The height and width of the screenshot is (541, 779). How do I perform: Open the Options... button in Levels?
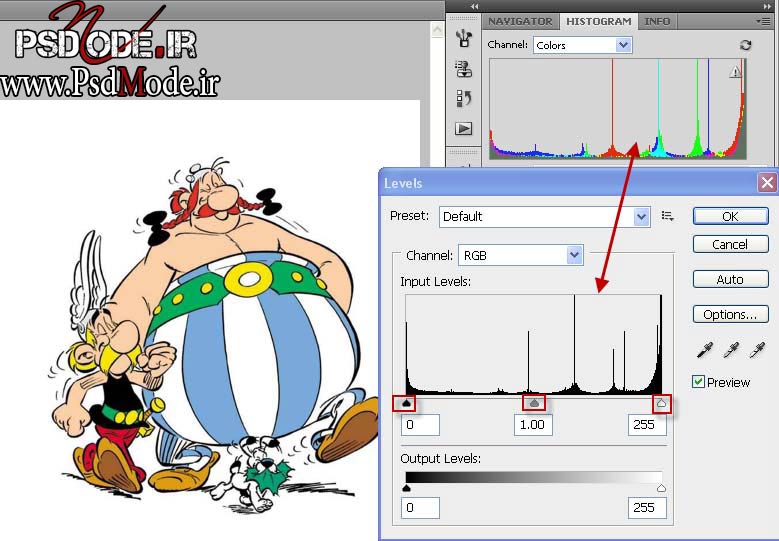pos(730,314)
